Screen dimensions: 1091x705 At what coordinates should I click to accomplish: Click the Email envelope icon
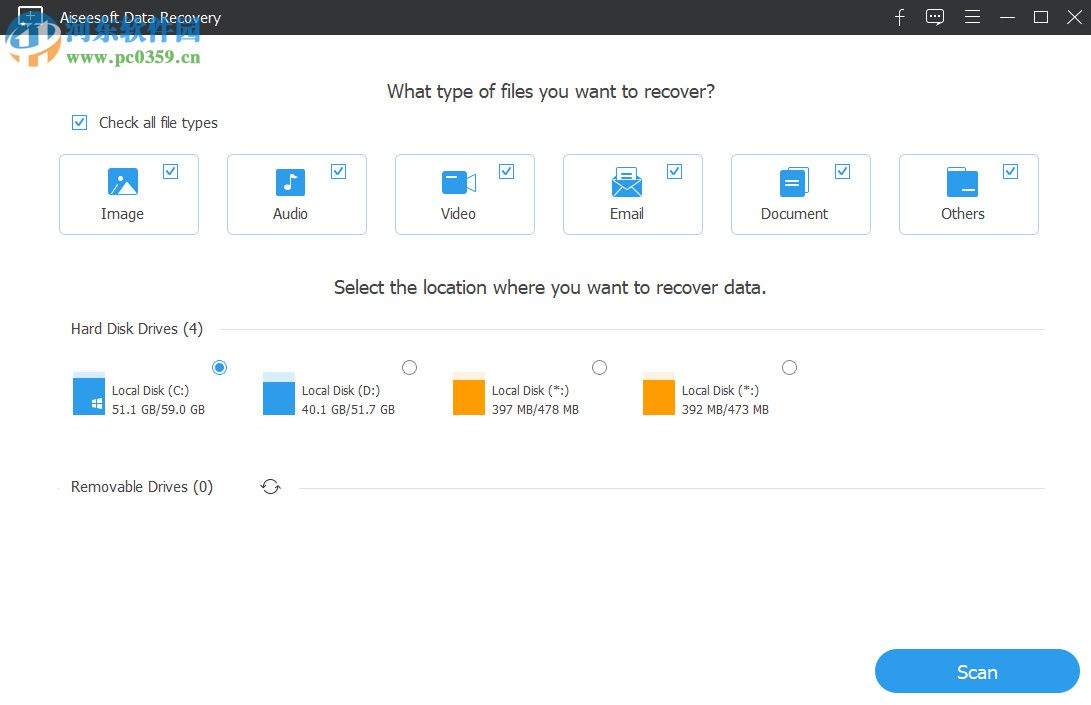[626, 182]
